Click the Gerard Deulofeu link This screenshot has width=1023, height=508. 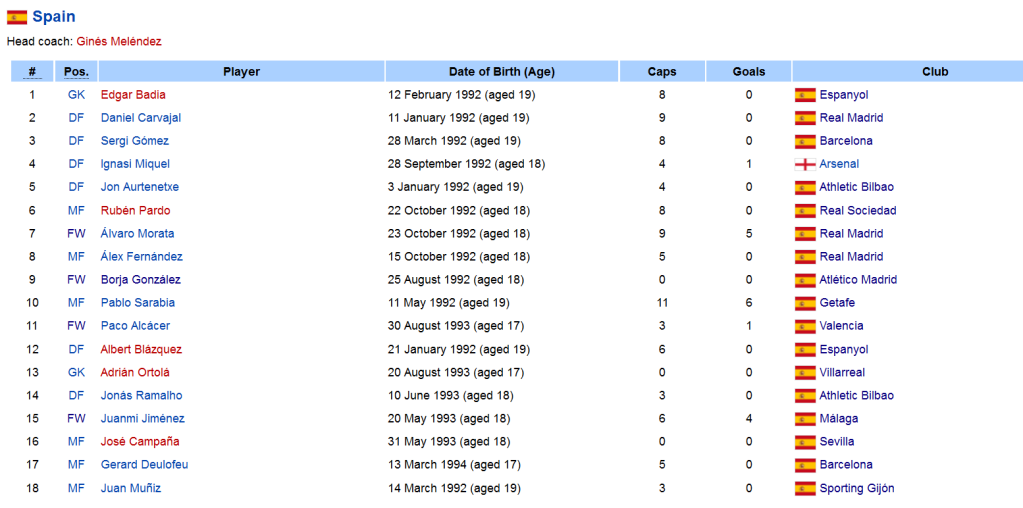tap(144, 465)
